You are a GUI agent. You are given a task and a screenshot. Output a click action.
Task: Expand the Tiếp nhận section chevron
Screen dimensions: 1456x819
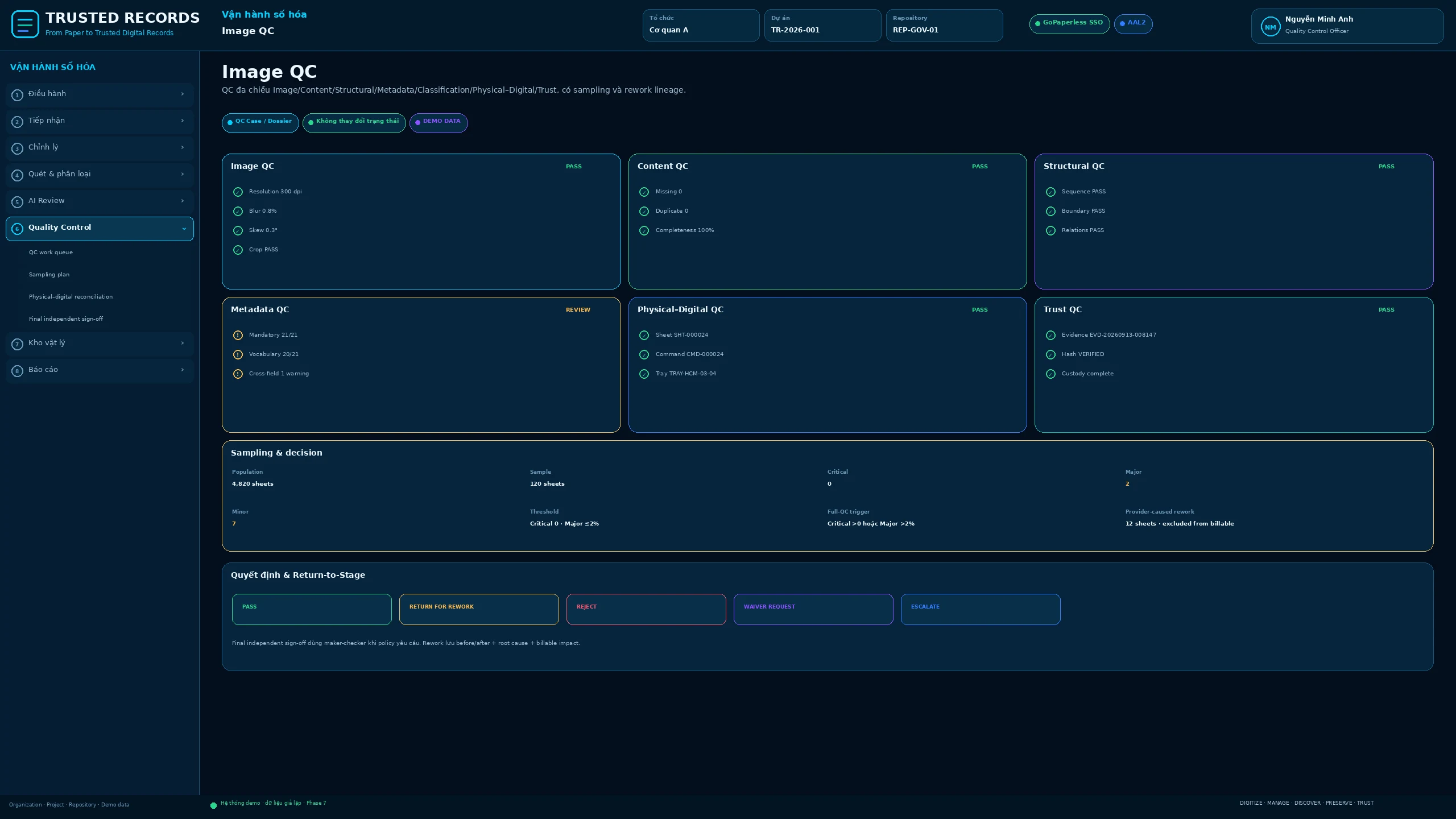pyautogui.click(x=183, y=121)
